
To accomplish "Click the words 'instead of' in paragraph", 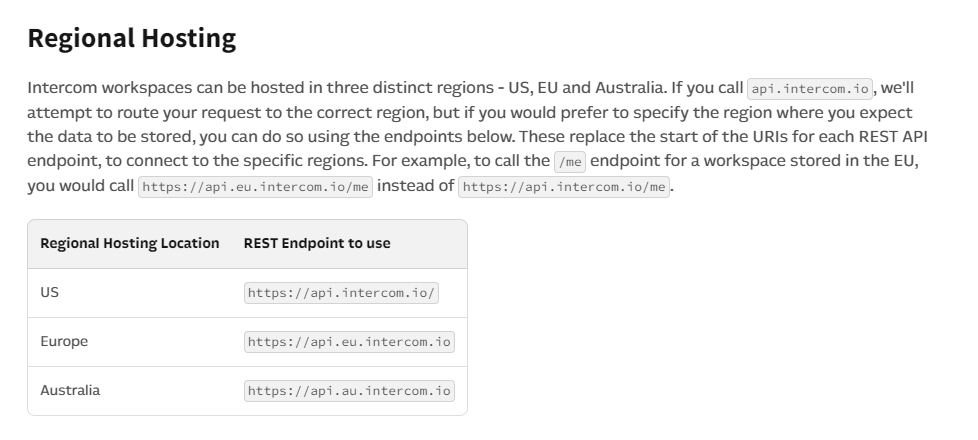I will [x=415, y=185].
